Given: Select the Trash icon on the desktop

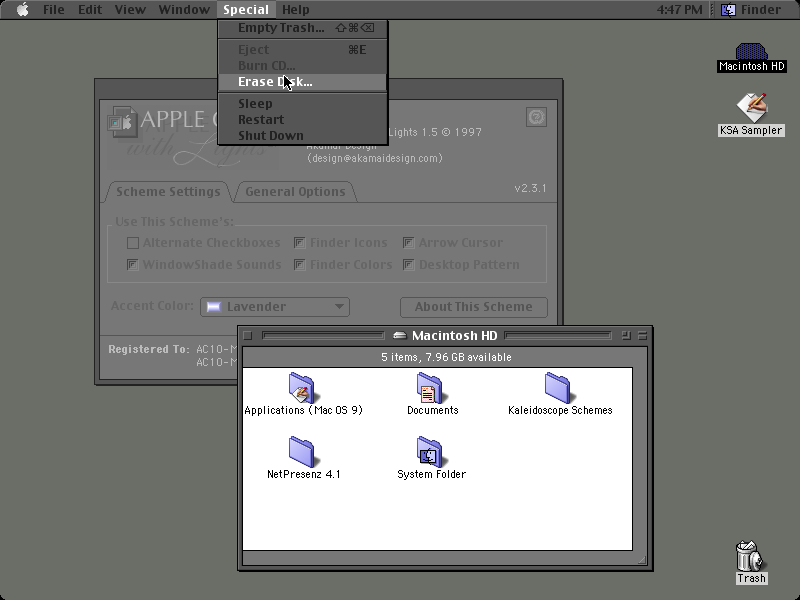Looking at the screenshot, I should (751, 556).
